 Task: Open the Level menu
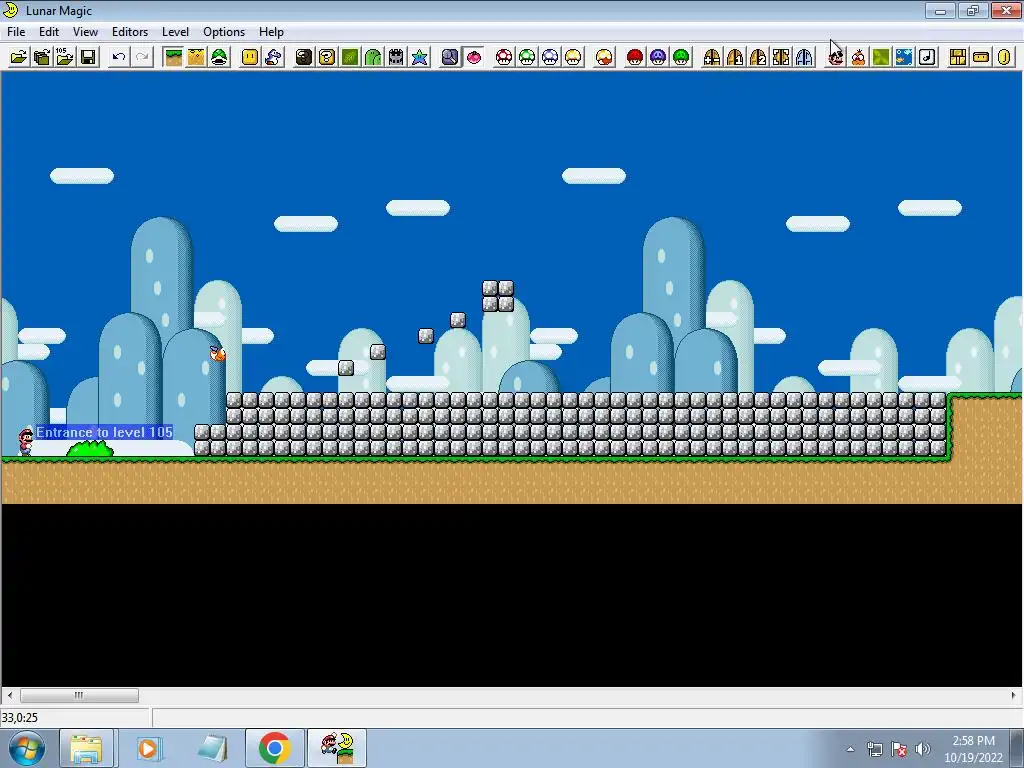point(176,31)
